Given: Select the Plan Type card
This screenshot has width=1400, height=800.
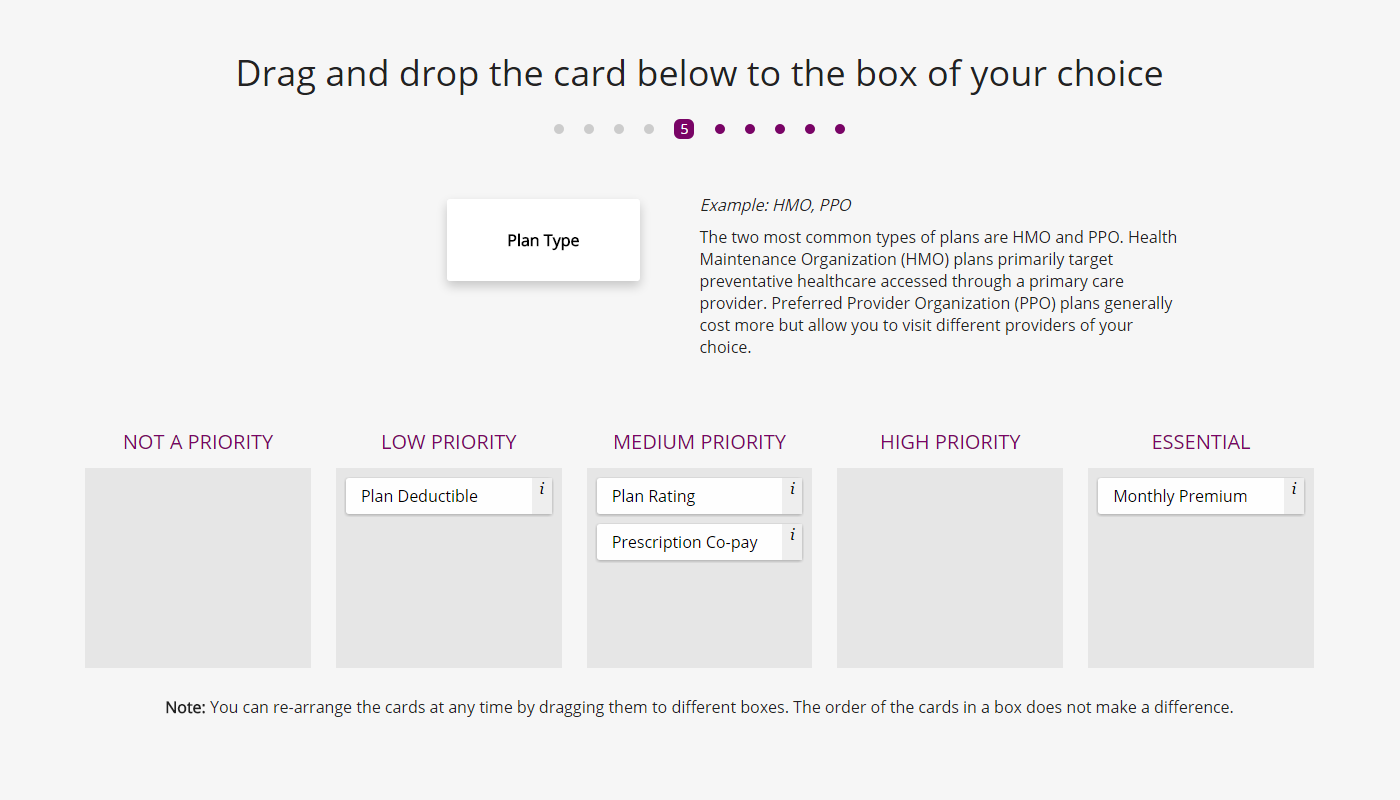Looking at the screenshot, I should [543, 240].
